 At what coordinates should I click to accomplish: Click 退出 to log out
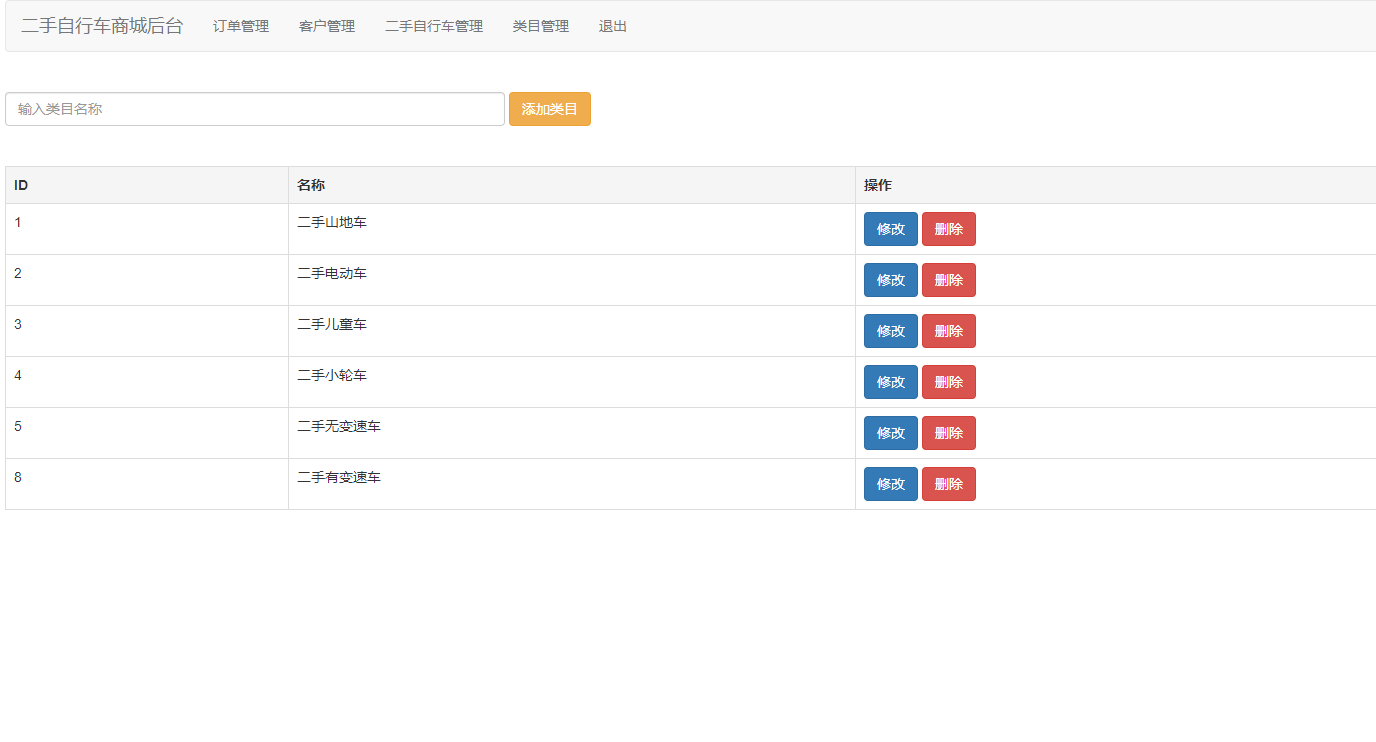[x=612, y=26]
